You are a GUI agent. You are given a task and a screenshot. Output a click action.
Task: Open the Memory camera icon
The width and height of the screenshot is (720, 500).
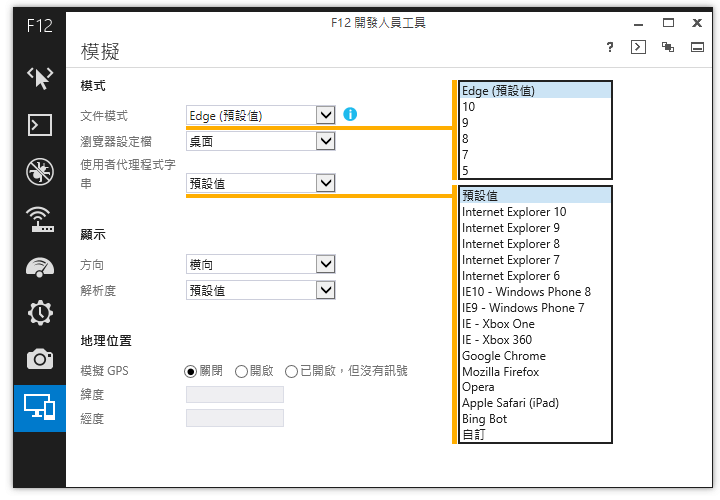coord(40,359)
